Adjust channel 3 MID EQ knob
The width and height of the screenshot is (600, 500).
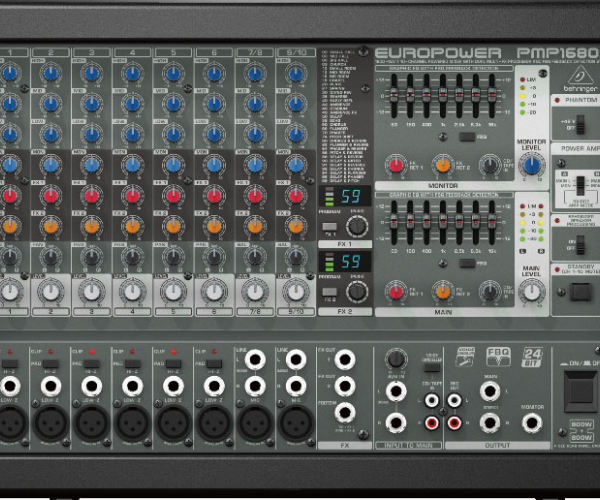[91, 104]
